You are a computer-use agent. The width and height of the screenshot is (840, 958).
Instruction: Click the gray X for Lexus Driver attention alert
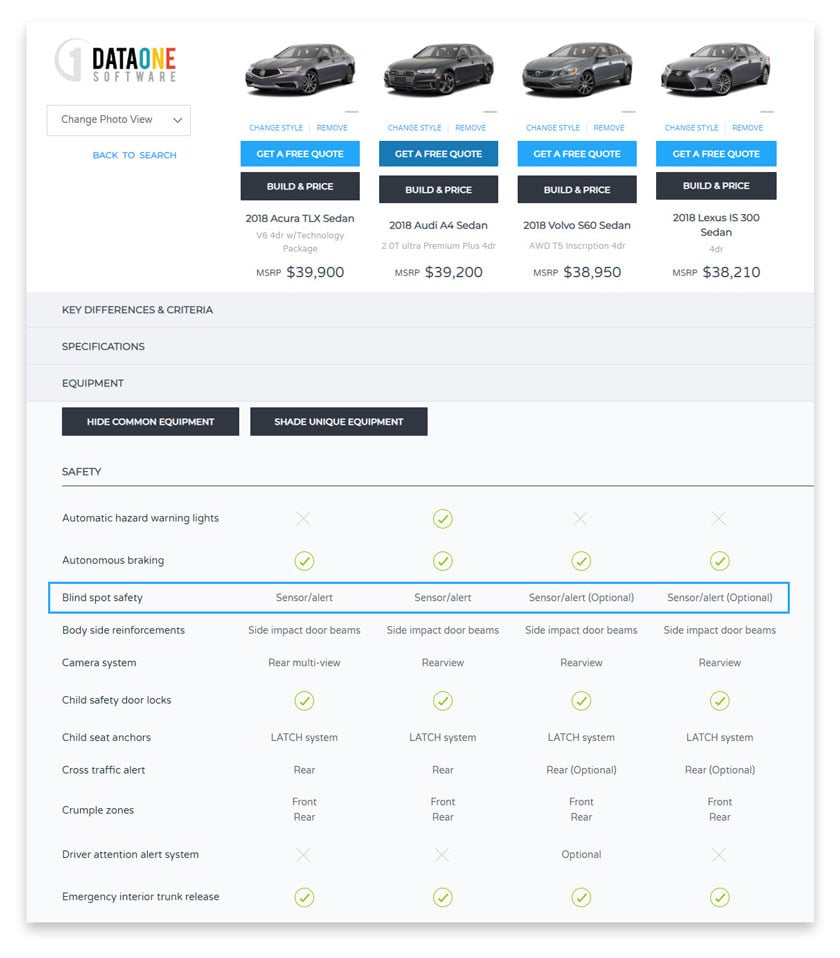click(719, 855)
